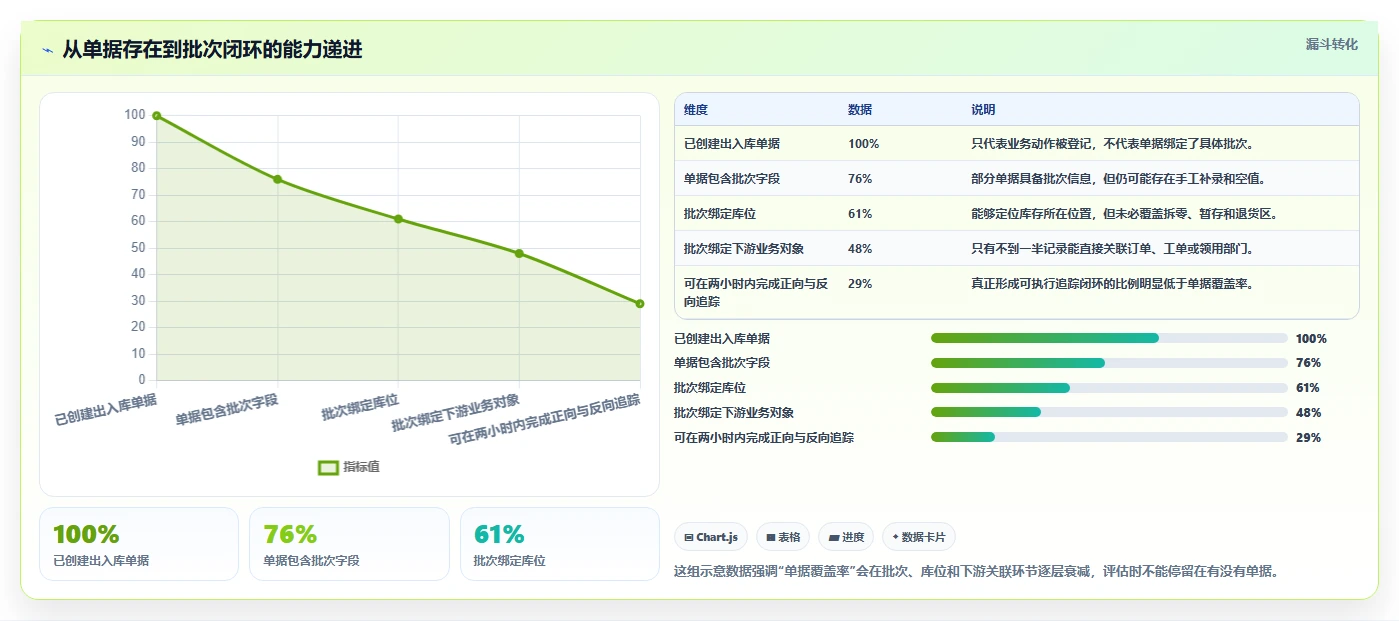The image size is (1399, 621).
Task: Click the 维度 column header
Action: click(696, 110)
